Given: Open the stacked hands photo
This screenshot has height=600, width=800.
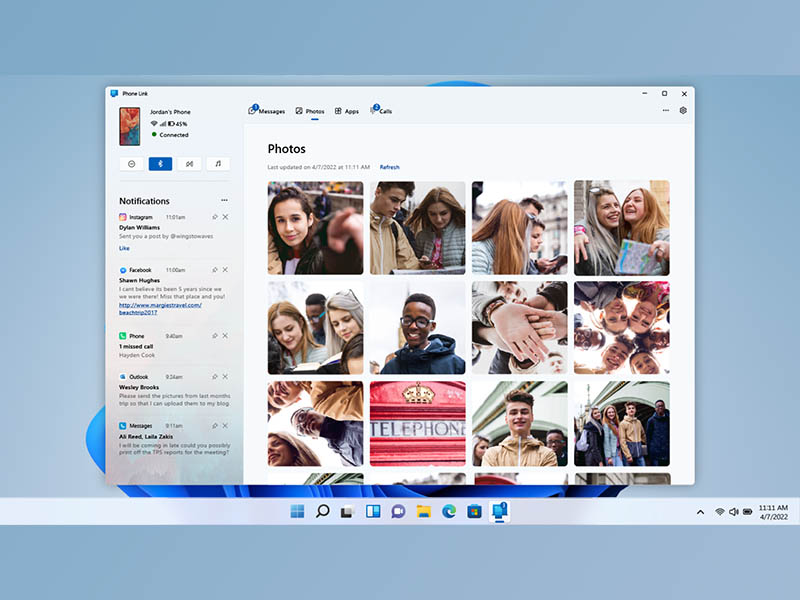Looking at the screenshot, I should (x=519, y=328).
